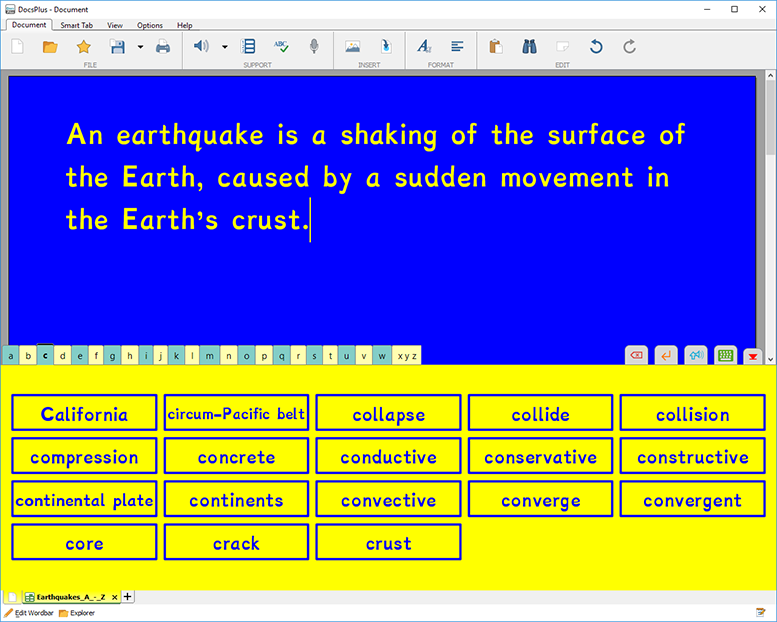The width and height of the screenshot is (777, 622).
Task: Run the spell checker tool
Action: click(282, 46)
